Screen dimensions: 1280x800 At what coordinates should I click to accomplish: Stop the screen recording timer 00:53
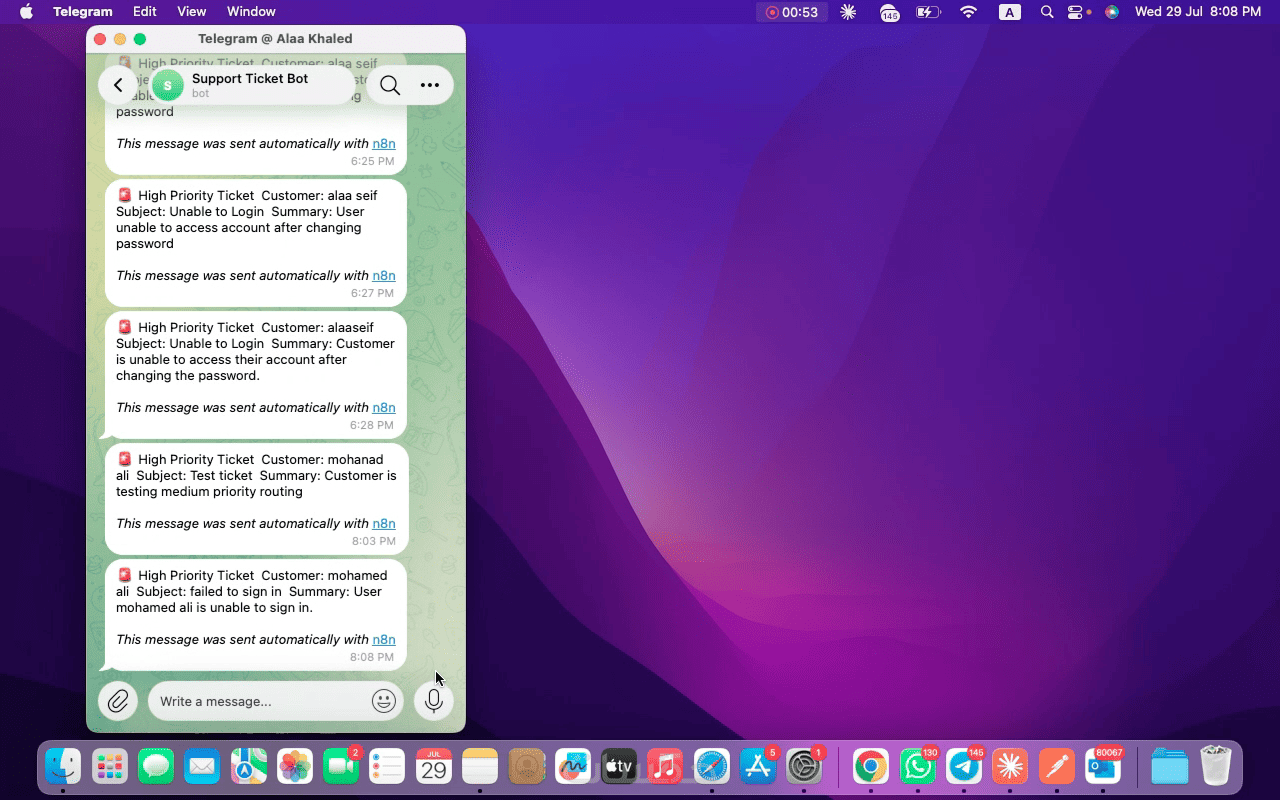(x=792, y=12)
